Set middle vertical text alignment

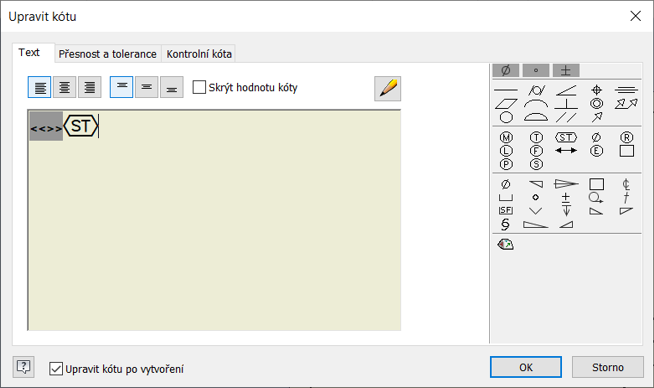[x=146, y=87]
